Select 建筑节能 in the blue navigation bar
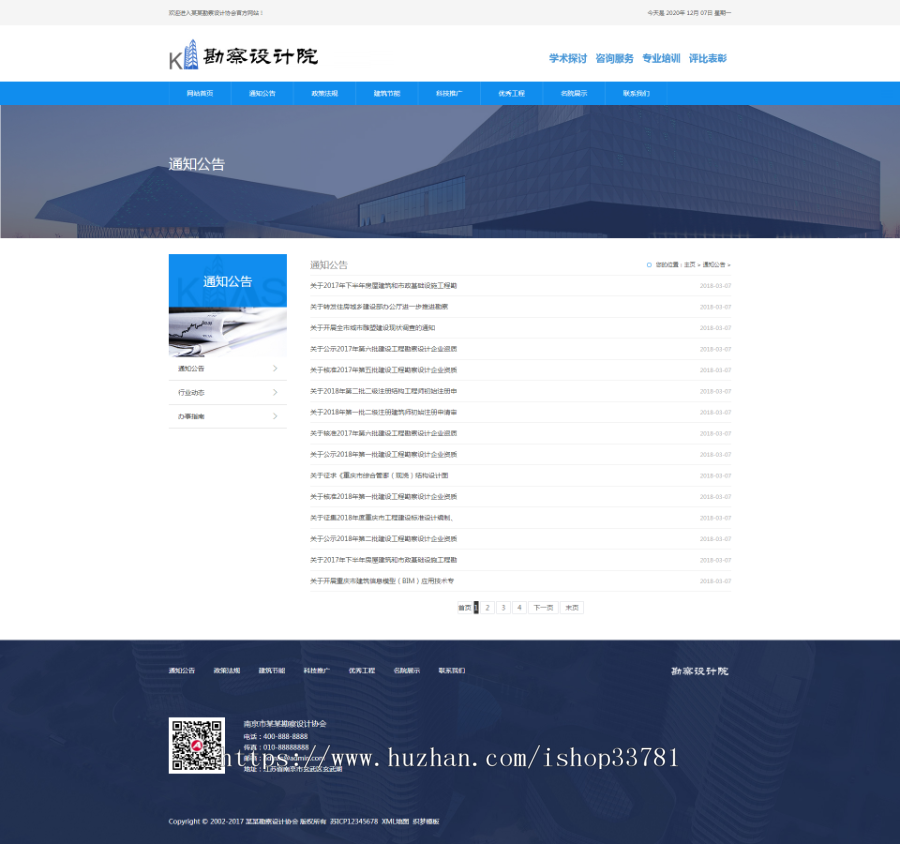The height and width of the screenshot is (844, 900). point(387,93)
